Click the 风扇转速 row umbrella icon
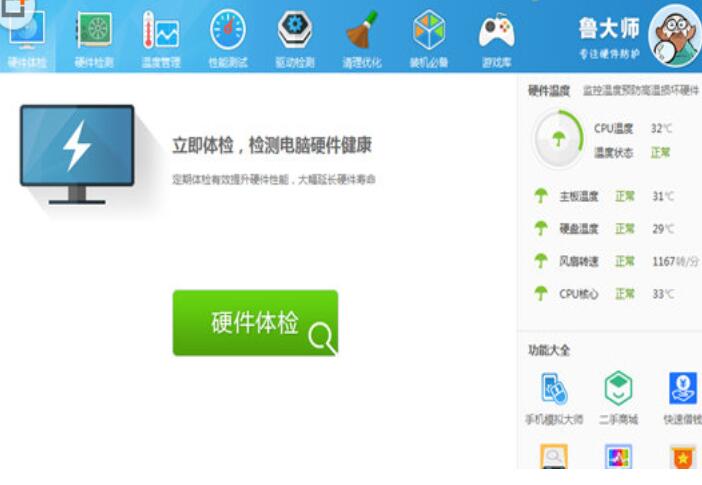 click(541, 261)
